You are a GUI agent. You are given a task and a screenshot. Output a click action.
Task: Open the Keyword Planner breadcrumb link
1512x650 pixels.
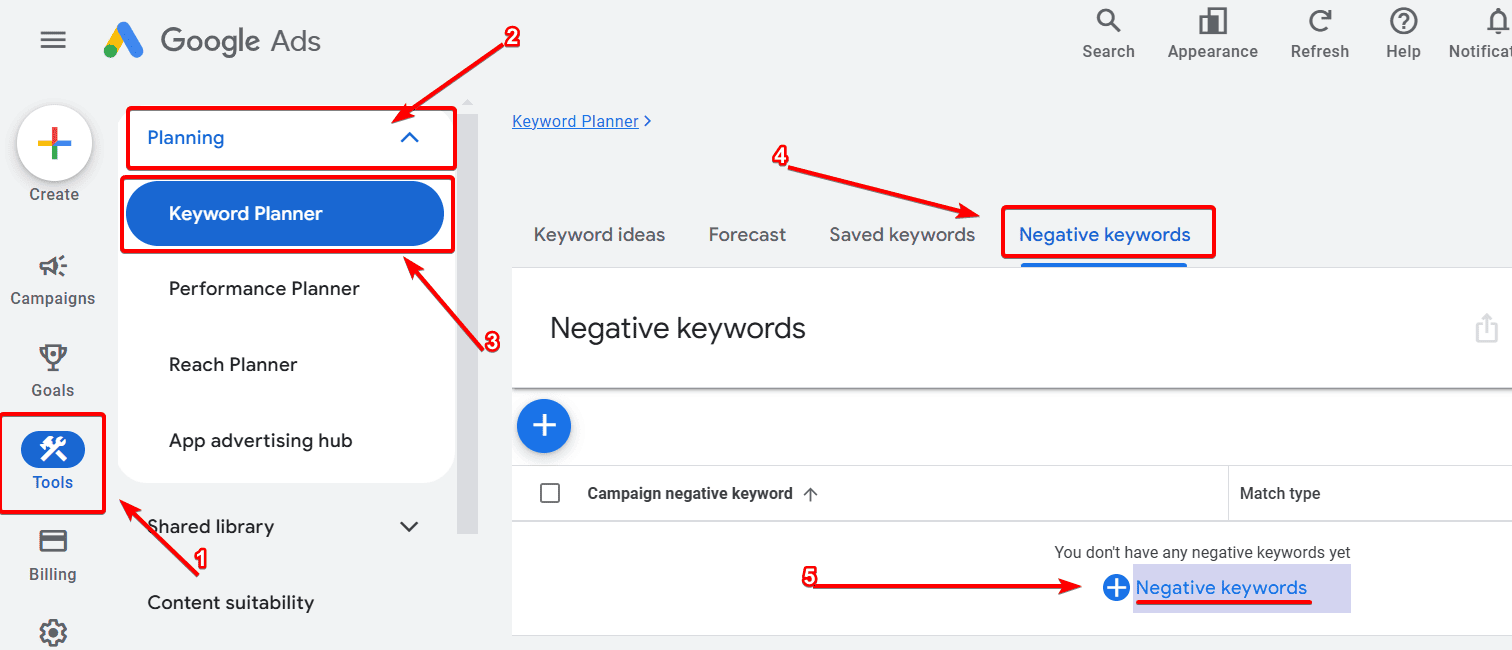[x=575, y=120]
